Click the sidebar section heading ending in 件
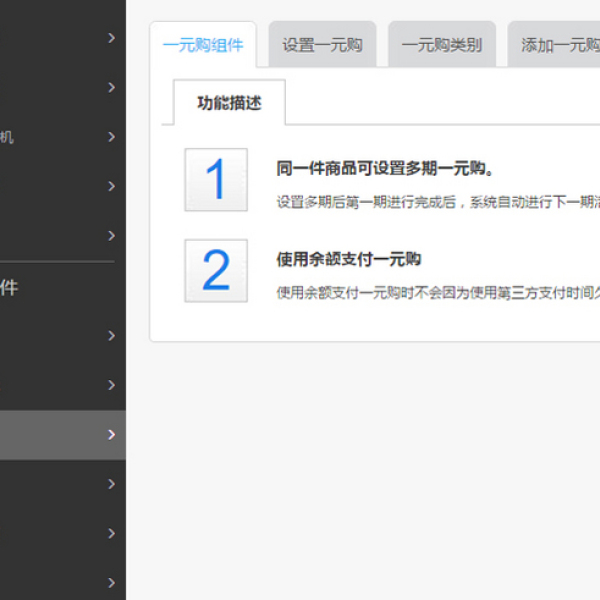The width and height of the screenshot is (600, 600). coord(8,288)
